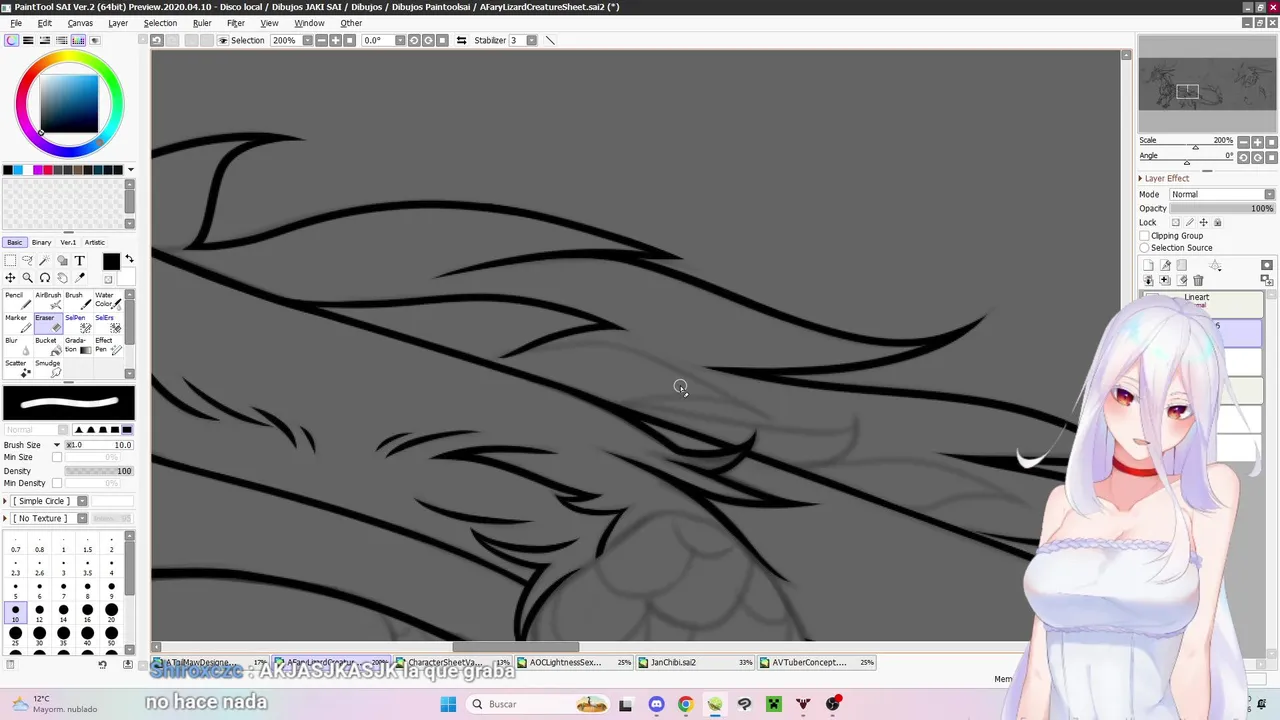Adjust the layer Opacity slider
1280x720 pixels.
[x=1221, y=208]
